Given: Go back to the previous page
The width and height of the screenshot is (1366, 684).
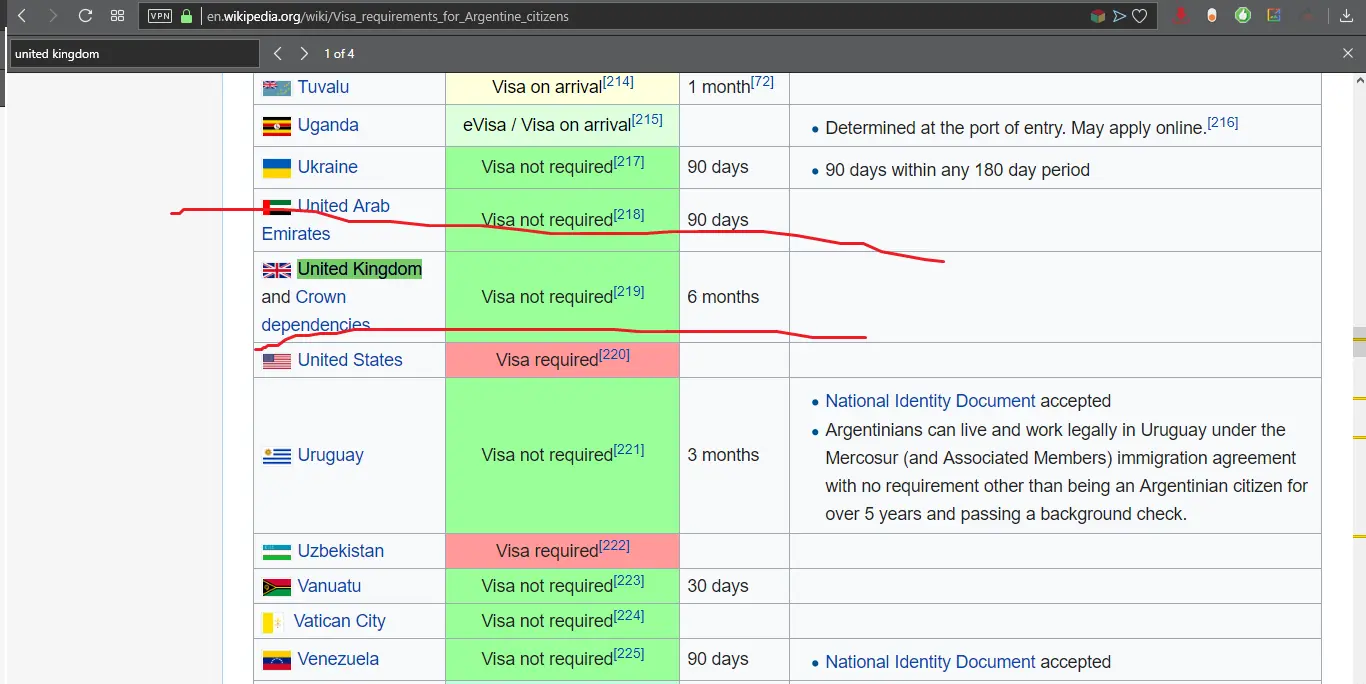Looking at the screenshot, I should [22, 16].
